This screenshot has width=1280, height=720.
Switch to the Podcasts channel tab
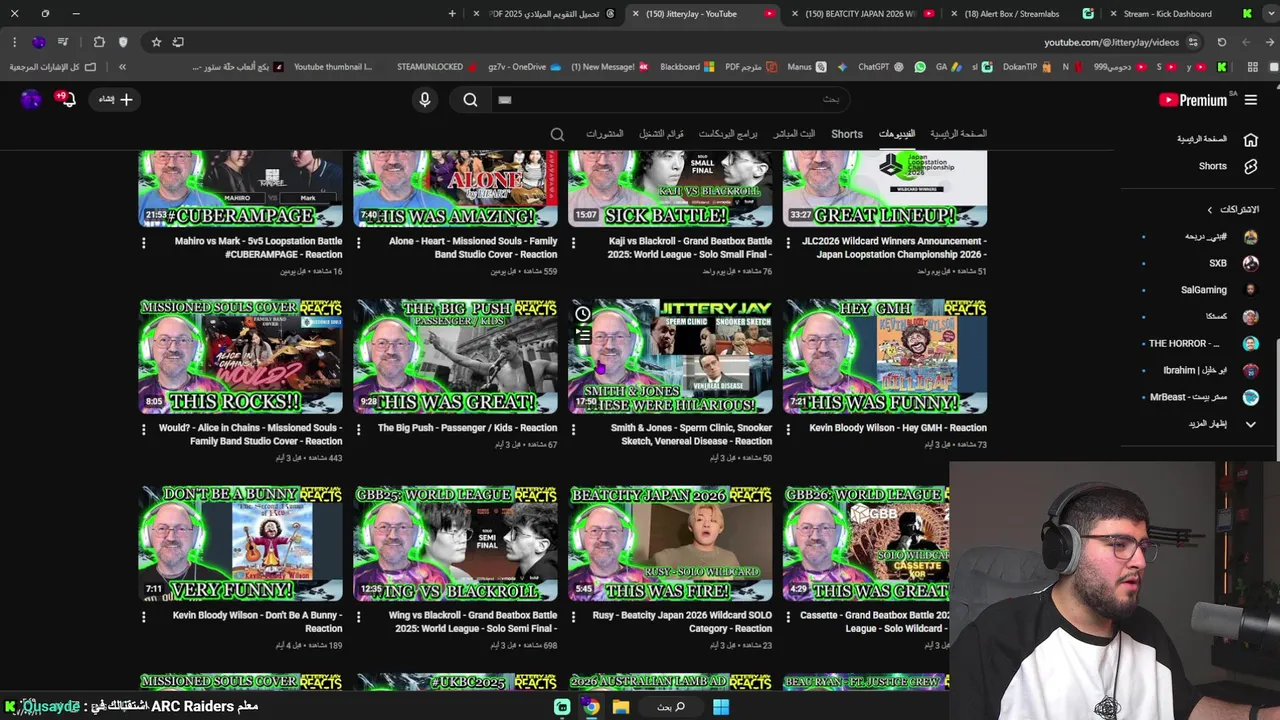728,134
